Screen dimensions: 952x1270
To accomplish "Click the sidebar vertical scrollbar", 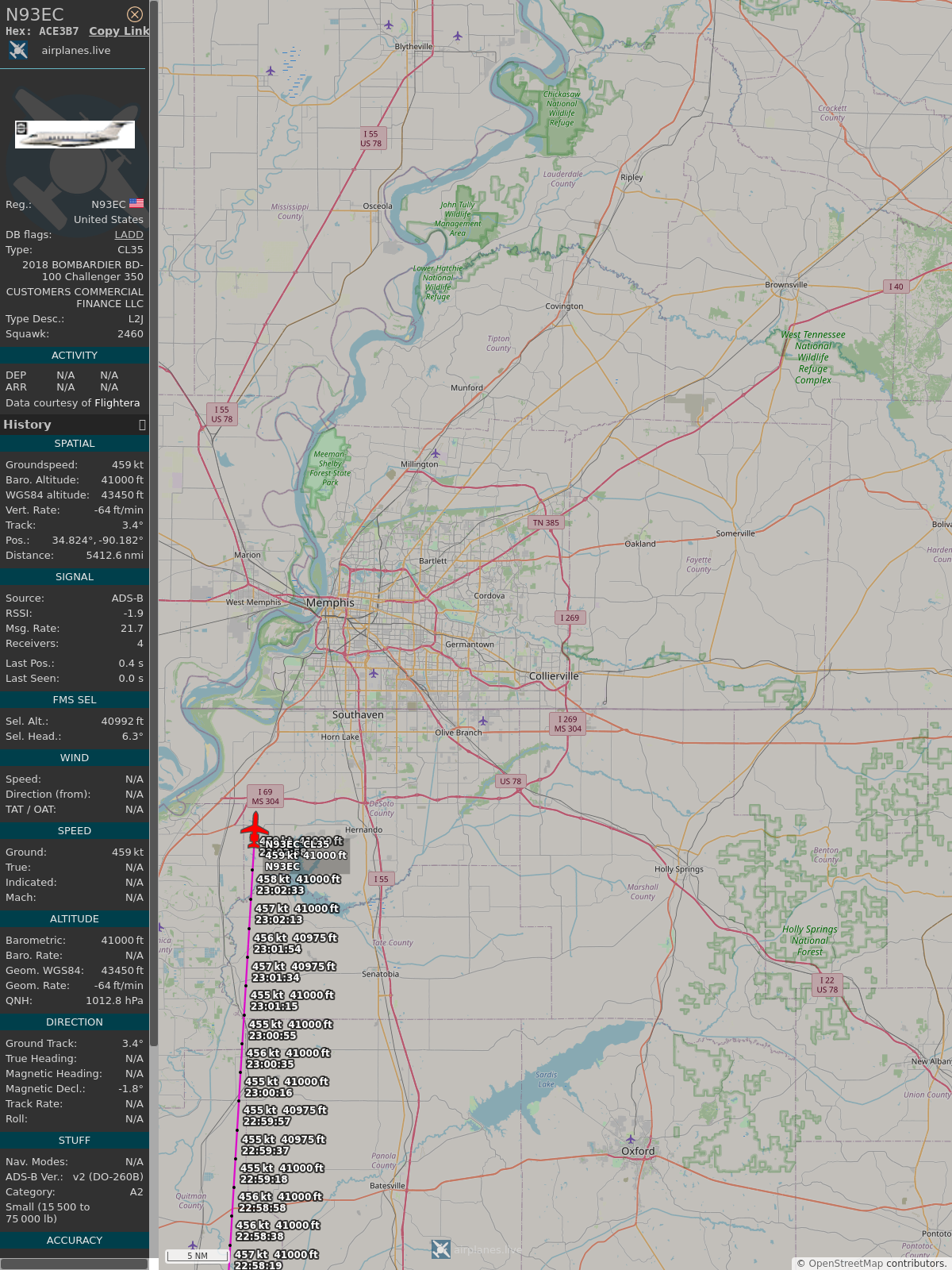I will tap(154, 524).
